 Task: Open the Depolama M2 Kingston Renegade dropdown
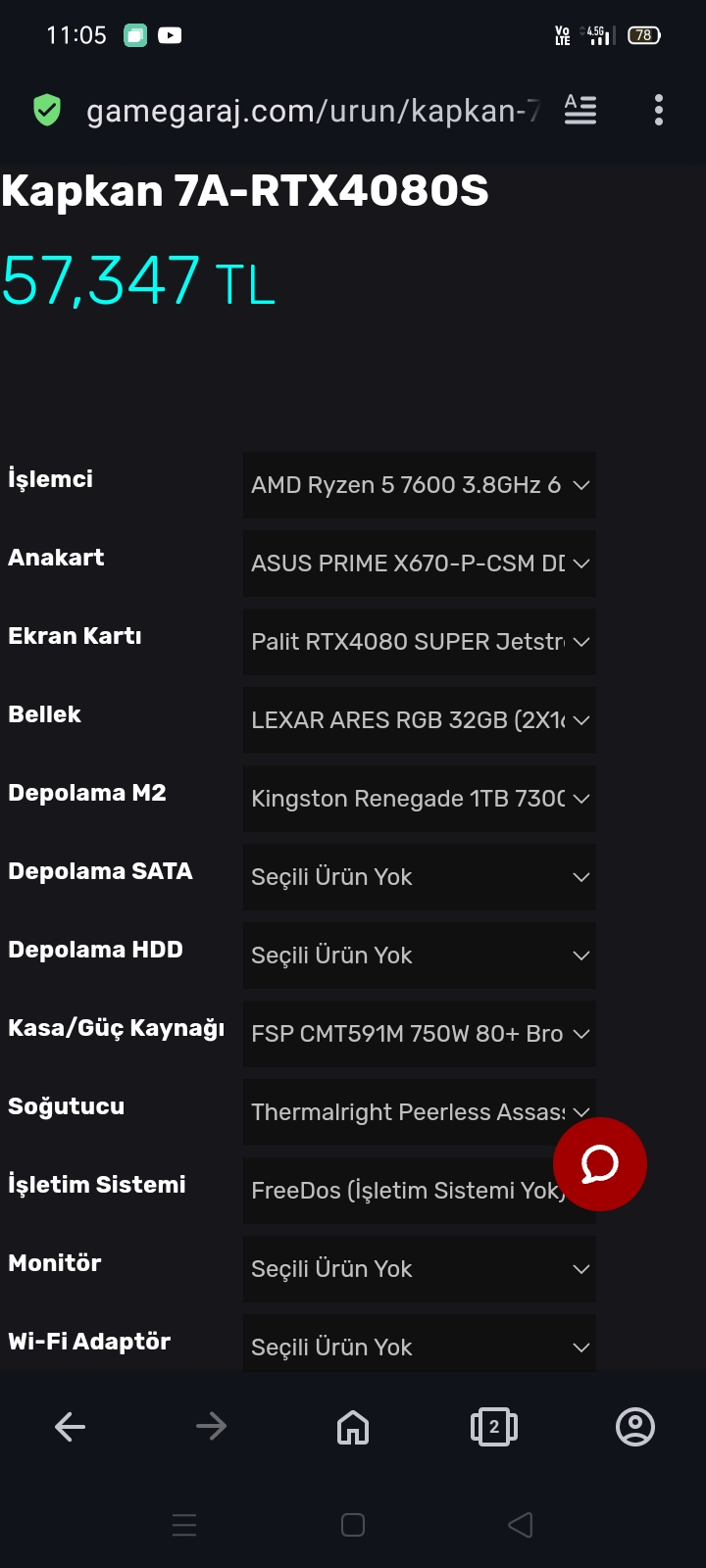click(x=419, y=799)
